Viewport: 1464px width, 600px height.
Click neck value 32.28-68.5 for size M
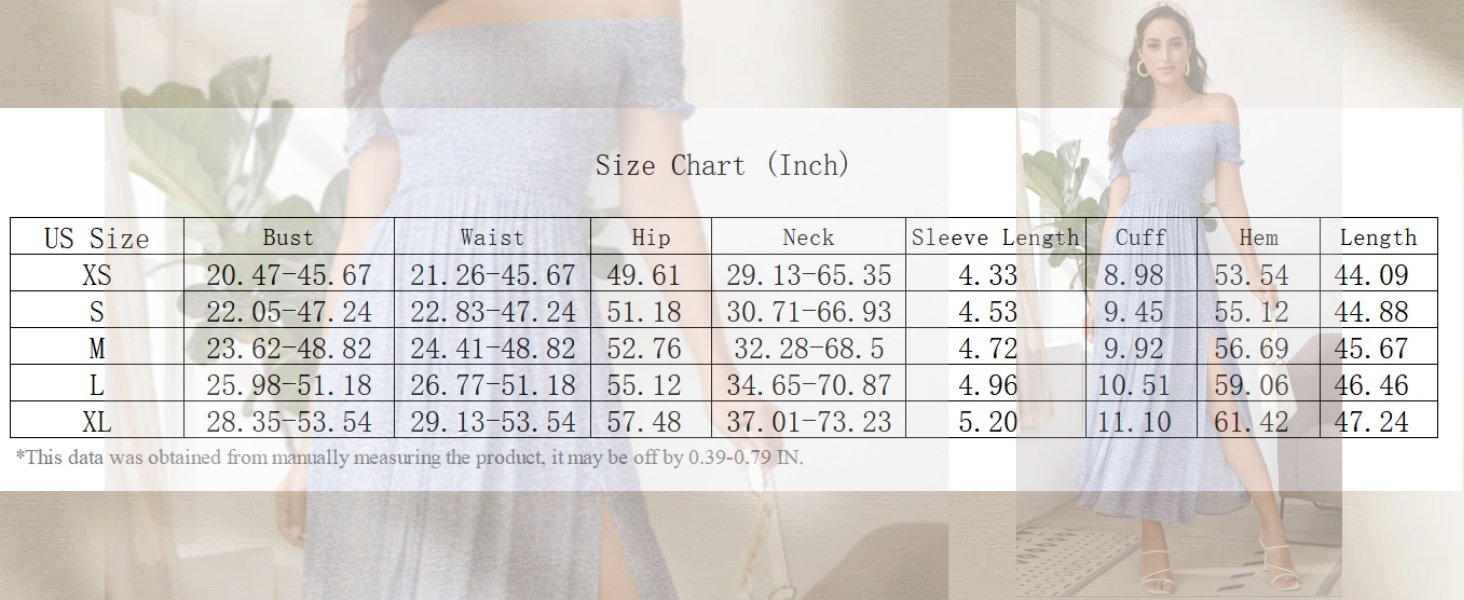[x=801, y=348]
